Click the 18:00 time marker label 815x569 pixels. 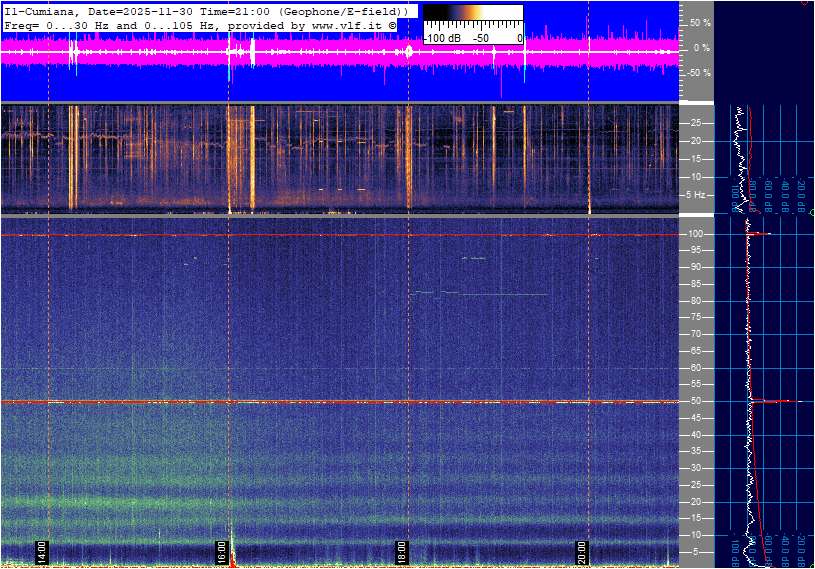(x=401, y=551)
